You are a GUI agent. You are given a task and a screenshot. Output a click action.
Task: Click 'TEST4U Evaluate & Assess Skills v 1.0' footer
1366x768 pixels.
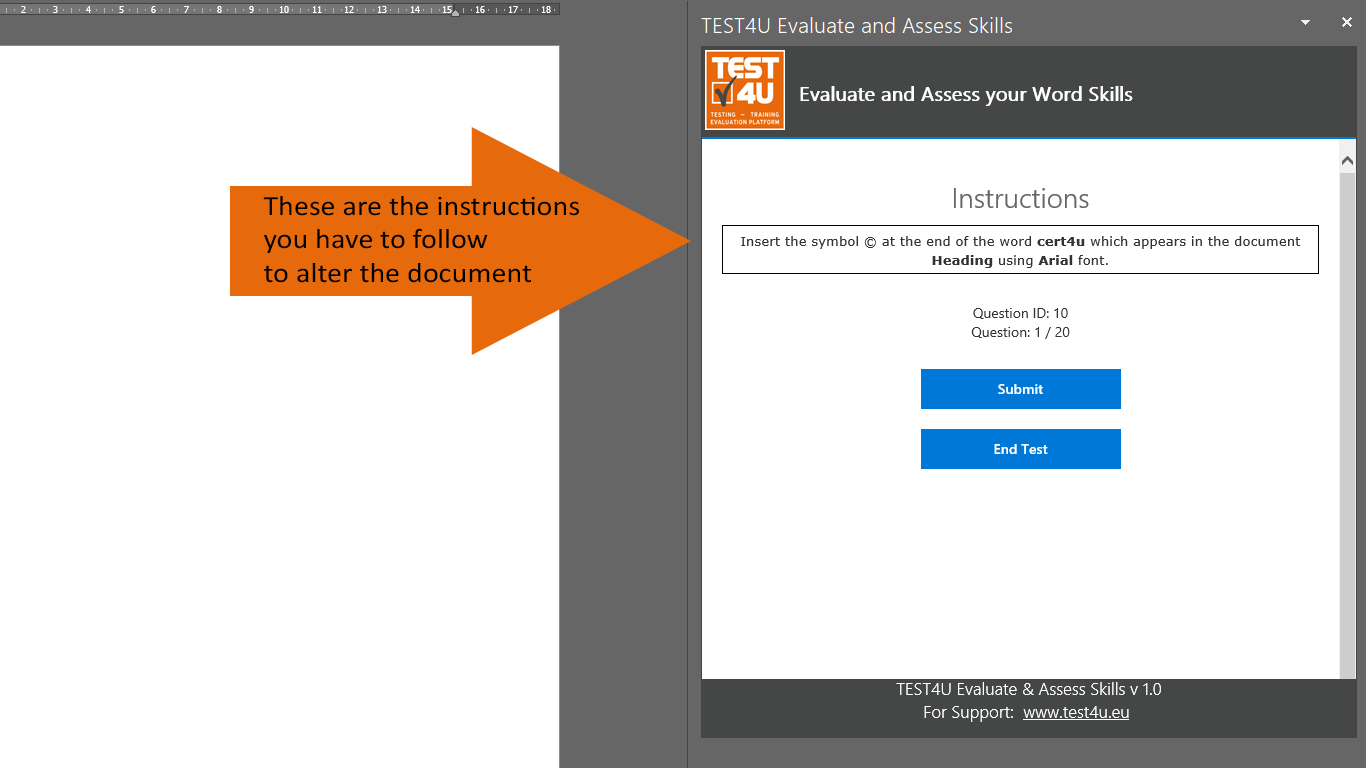[1029, 689]
